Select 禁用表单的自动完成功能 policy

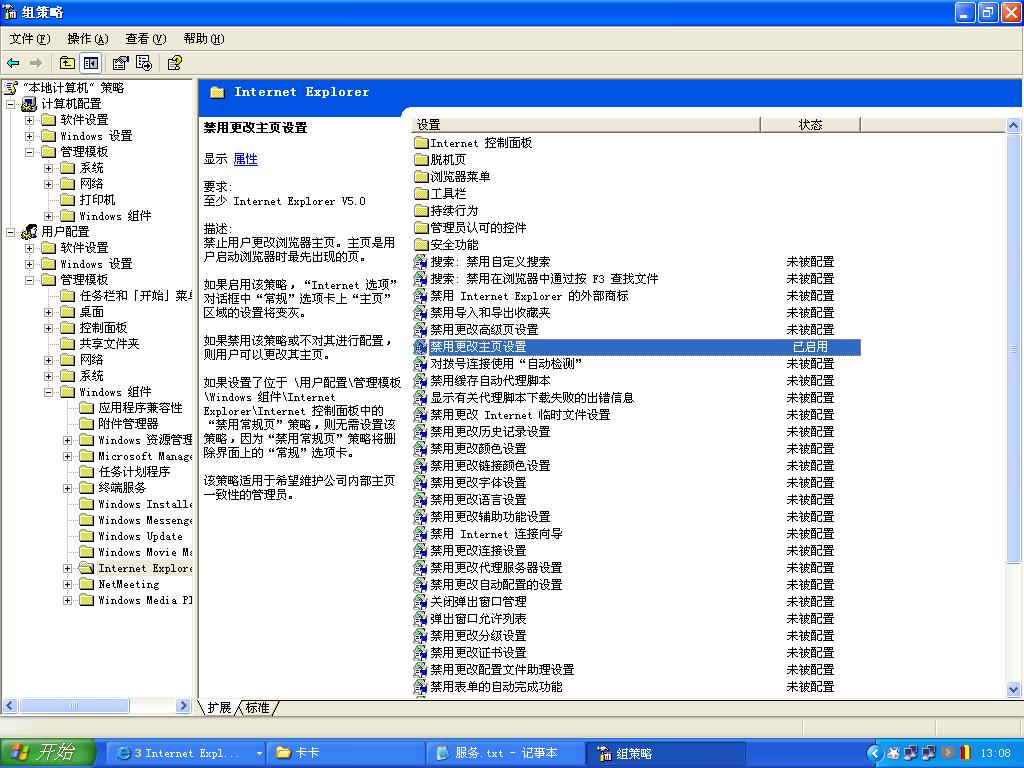(496, 686)
